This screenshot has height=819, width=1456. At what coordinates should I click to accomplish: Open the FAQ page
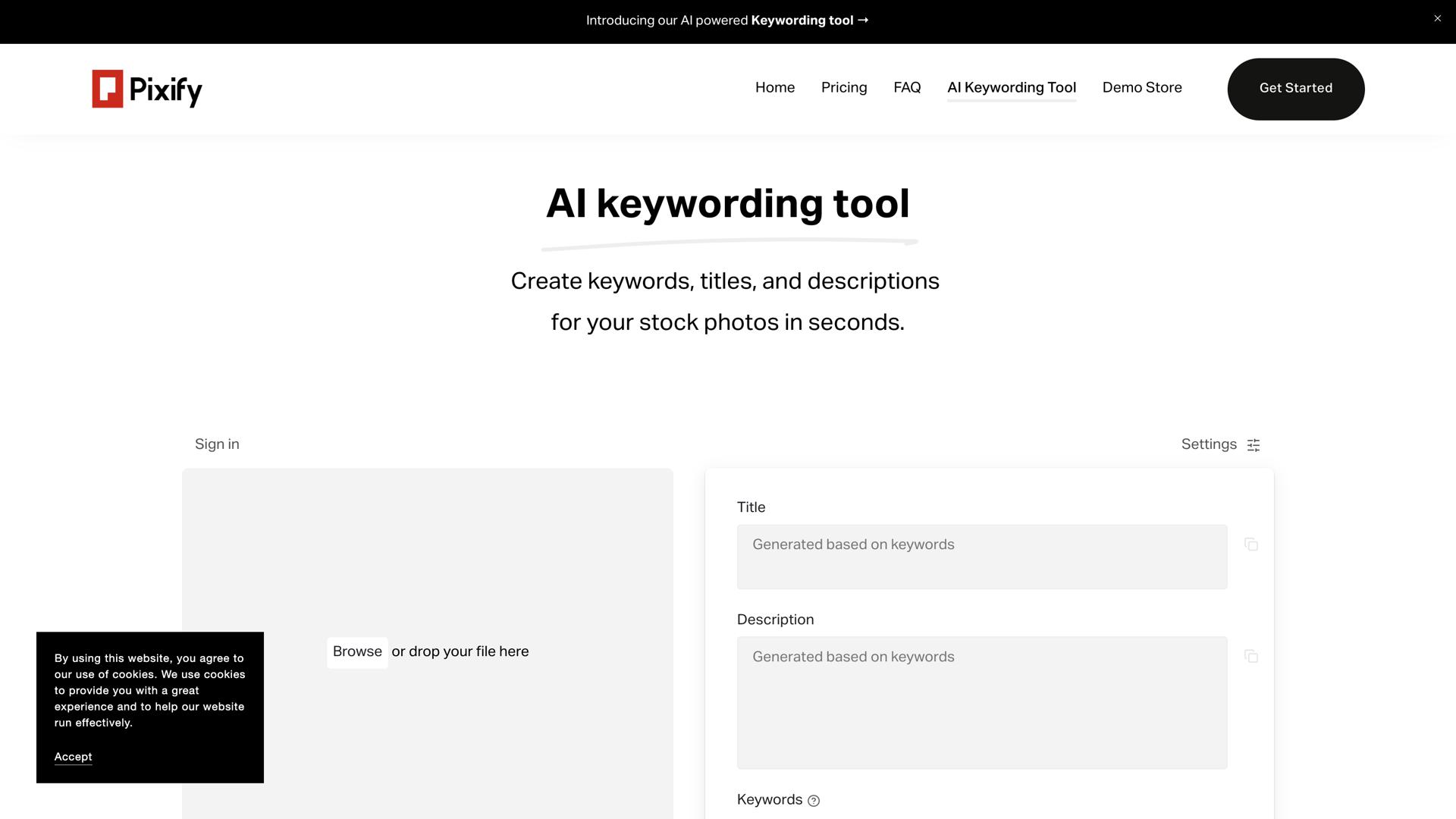tap(906, 87)
